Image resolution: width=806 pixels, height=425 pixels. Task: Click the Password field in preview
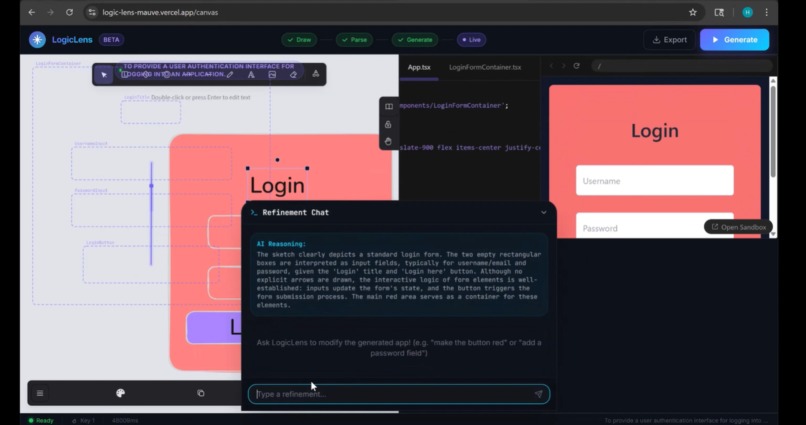point(654,226)
